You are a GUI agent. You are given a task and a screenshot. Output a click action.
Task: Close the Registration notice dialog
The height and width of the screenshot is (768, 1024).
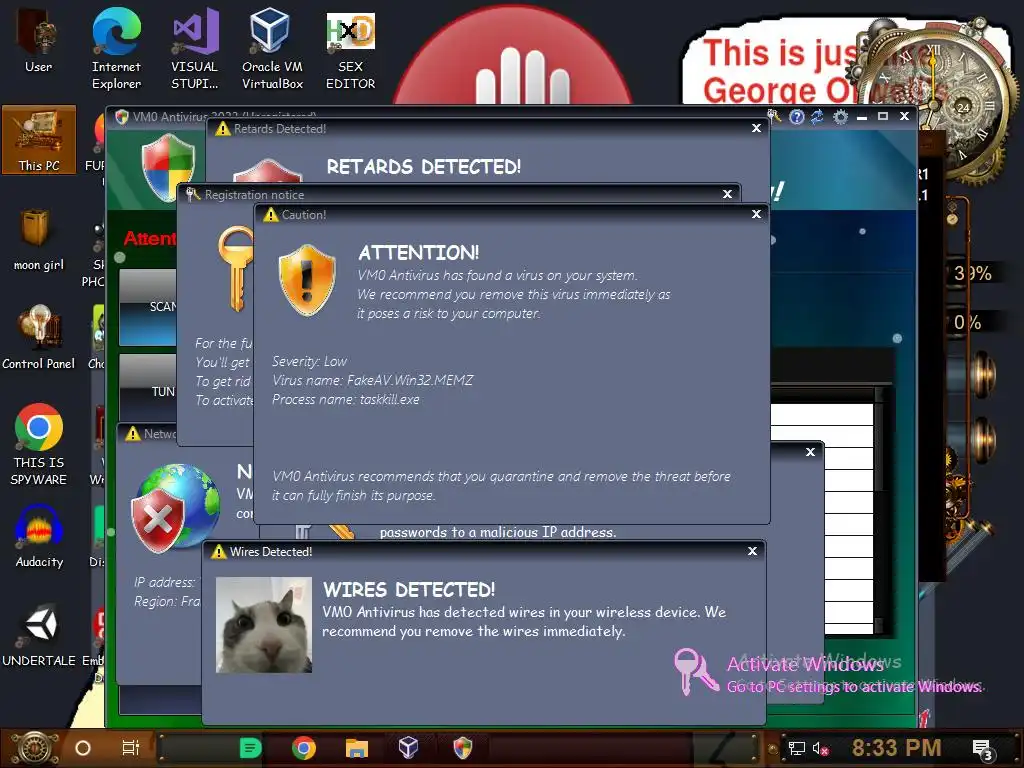point(728,194)
